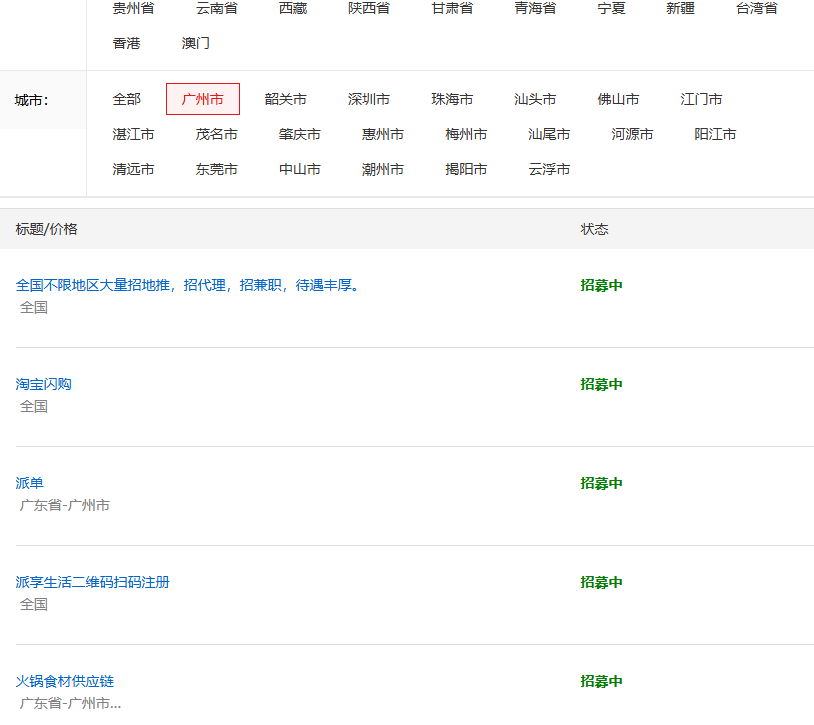Filter jobs by 珠海市
The width and height of the screenshot is (814, 725).
pos(451,99)
